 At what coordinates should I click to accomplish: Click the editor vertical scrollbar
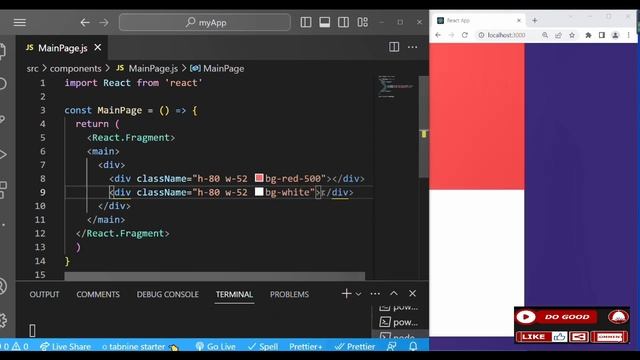[x=424, y=127]
